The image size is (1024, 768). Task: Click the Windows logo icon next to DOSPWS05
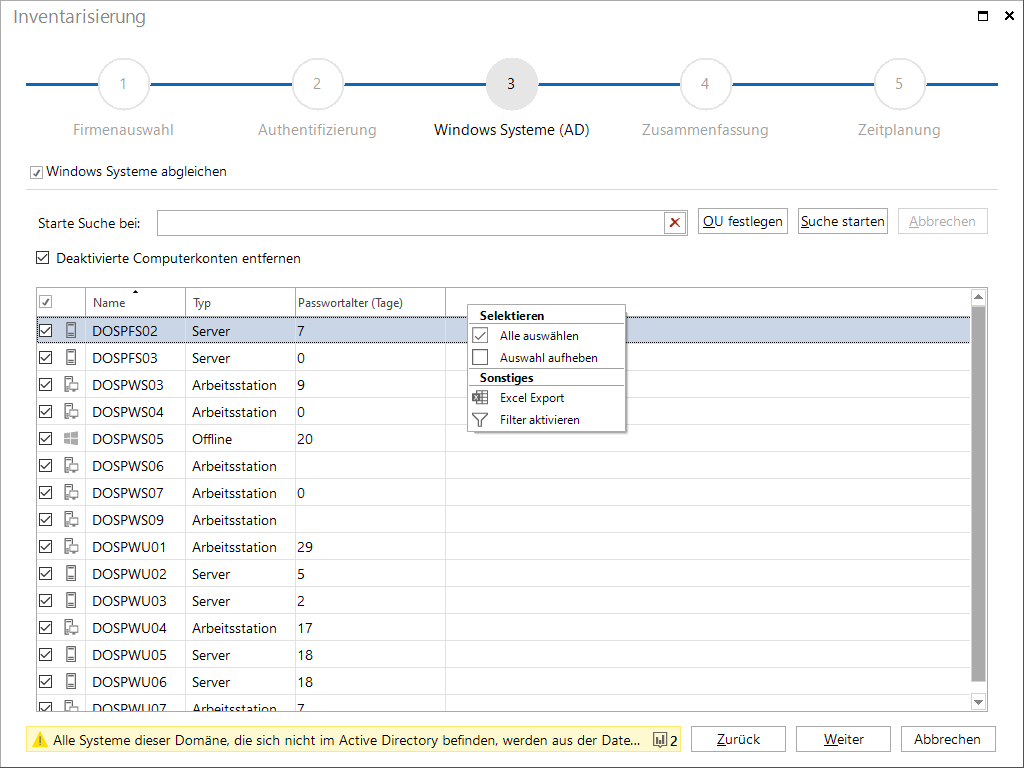71,439
